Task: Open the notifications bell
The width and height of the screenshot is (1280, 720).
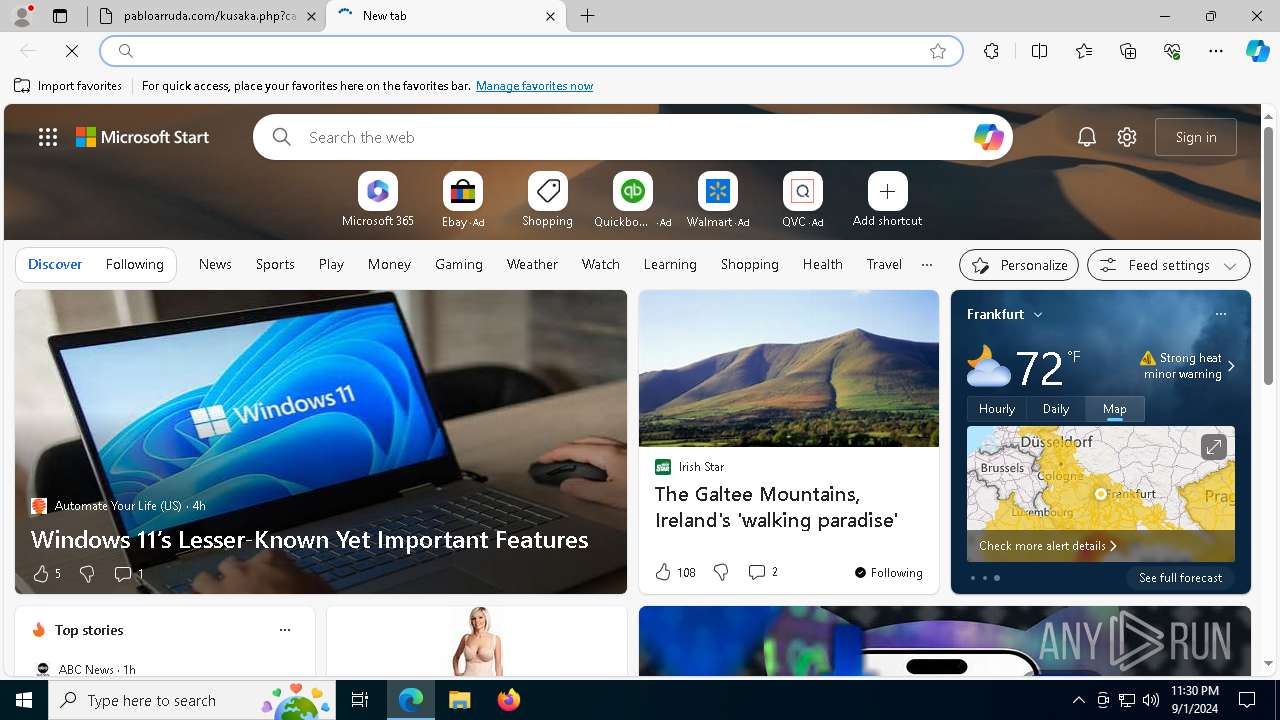Action: coord(1087,137)
